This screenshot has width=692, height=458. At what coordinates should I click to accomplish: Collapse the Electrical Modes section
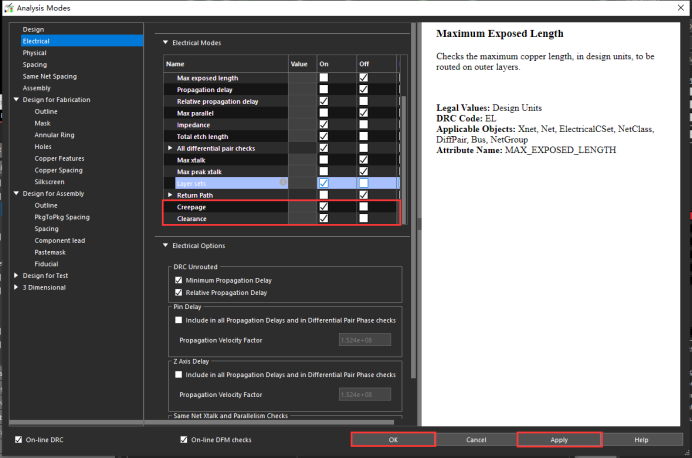tap(165, 42)
